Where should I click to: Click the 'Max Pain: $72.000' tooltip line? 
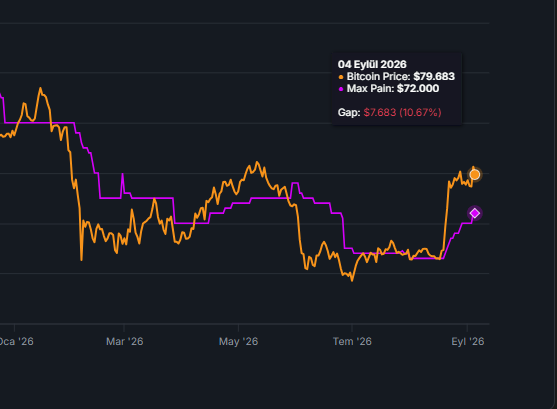click(x=389, y=88)
